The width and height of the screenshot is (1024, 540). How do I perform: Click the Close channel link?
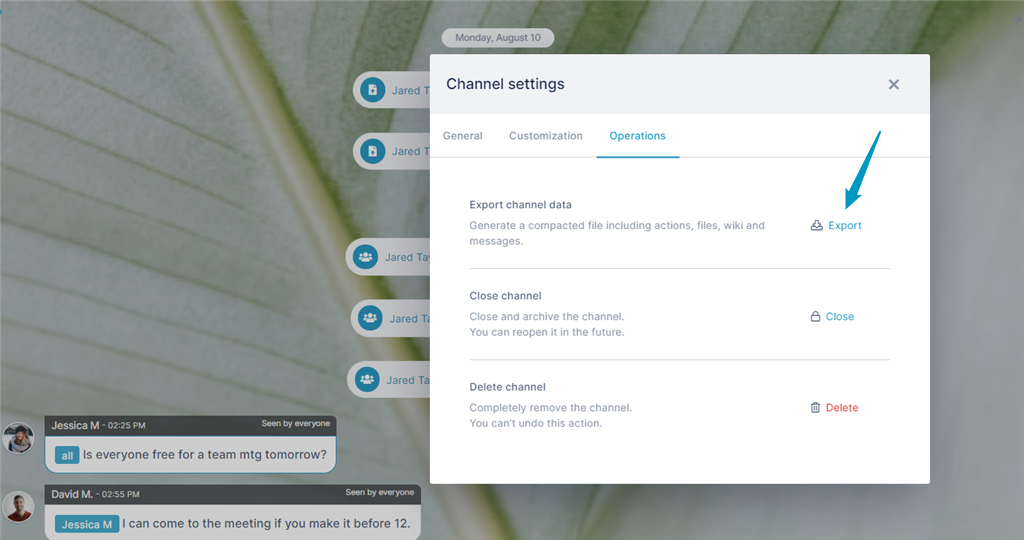[839, 317]
